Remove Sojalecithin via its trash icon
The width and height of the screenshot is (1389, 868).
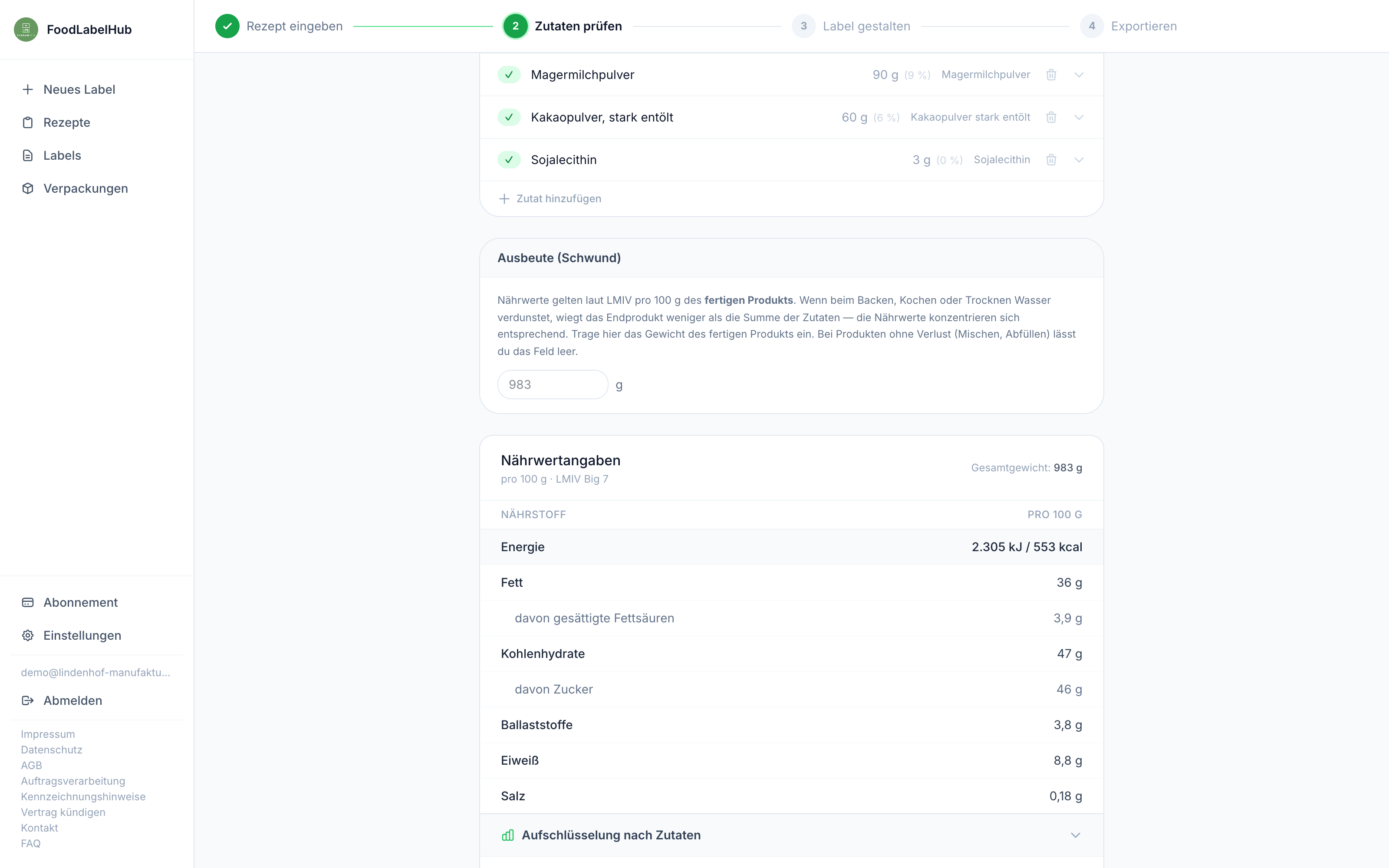(1051, 160)
